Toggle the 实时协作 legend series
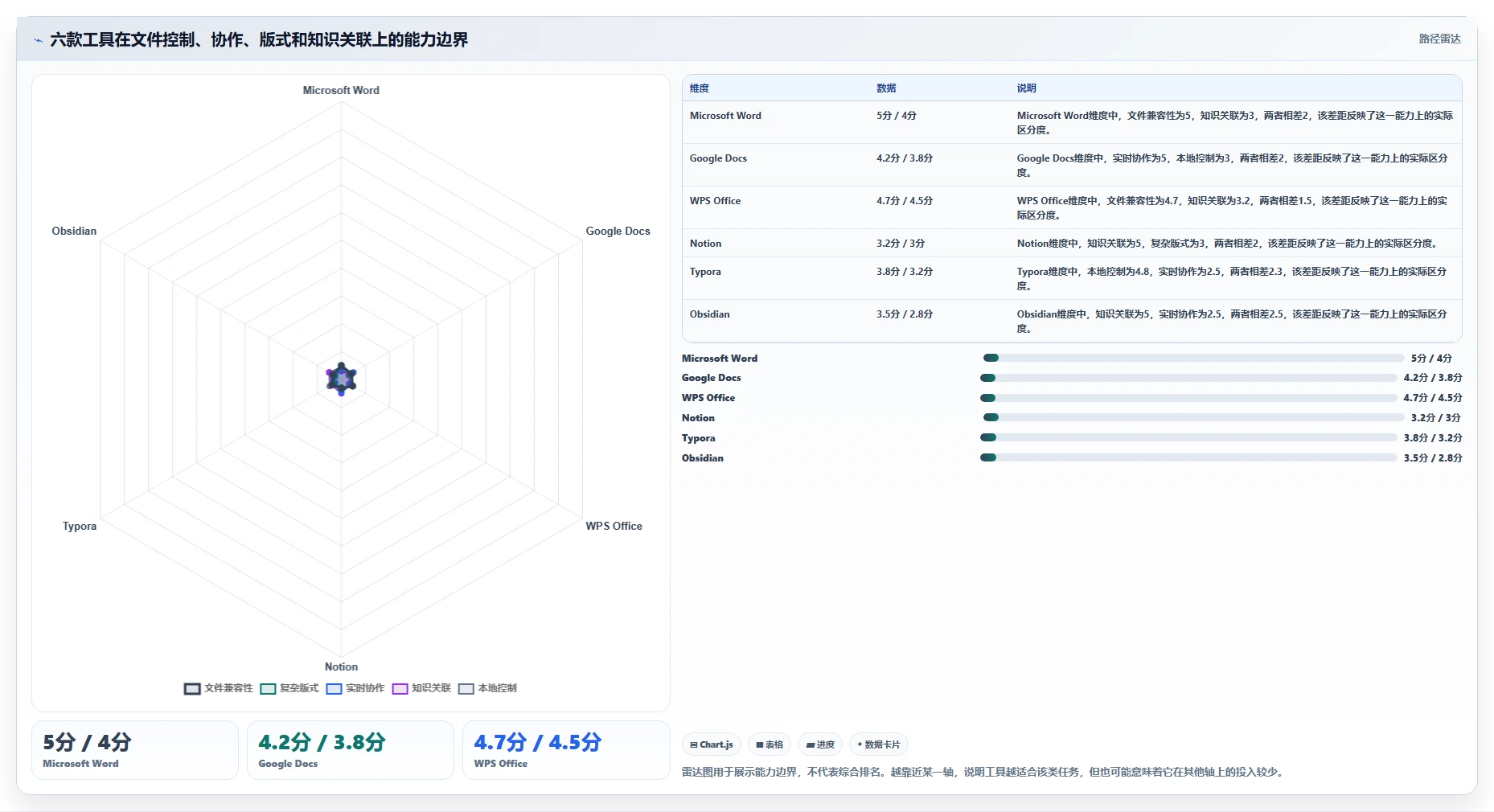Image resolution: width=1494 pixels, height=812 pixels. (355, 688)
